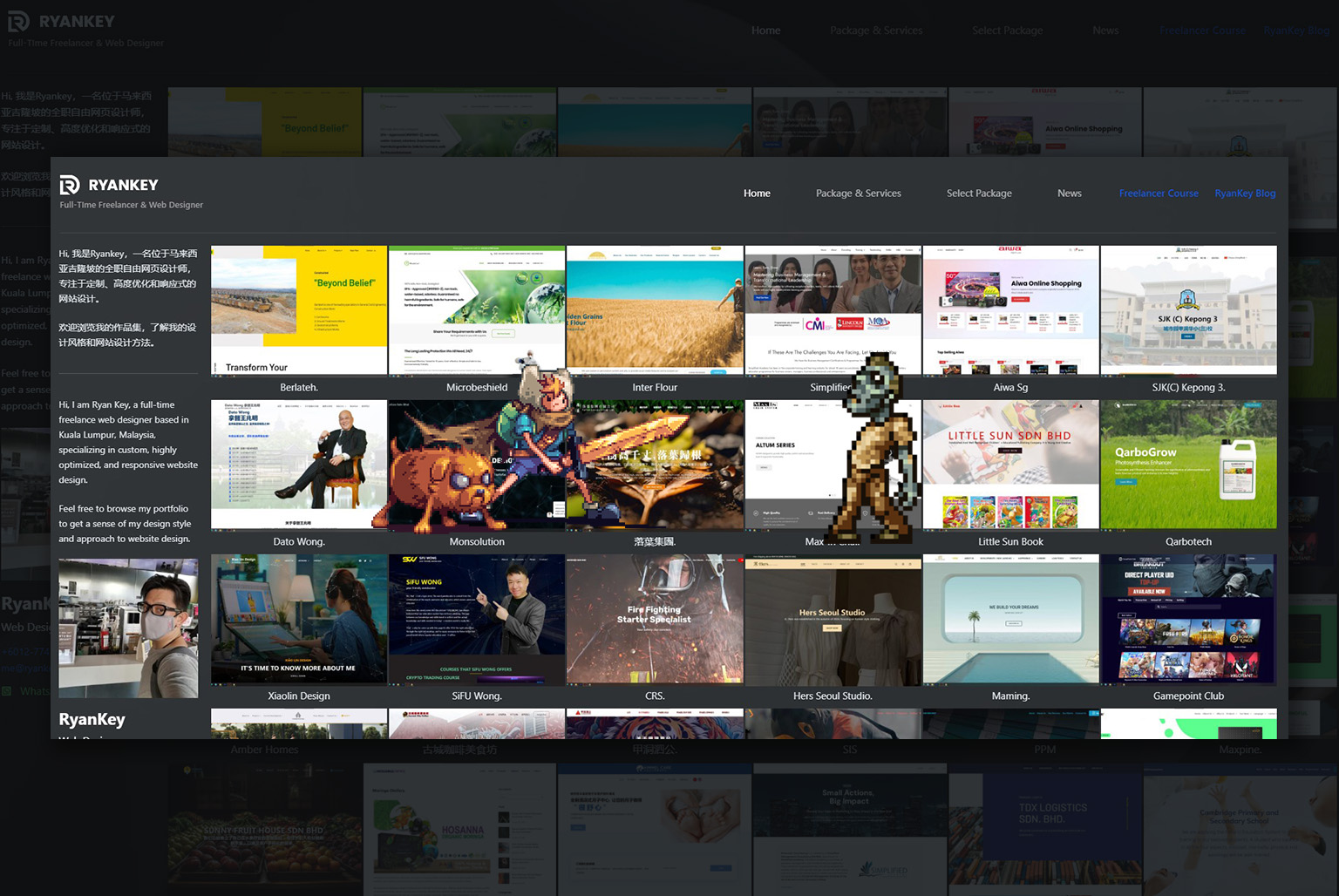Open the Freelancer Course link
This screenshot has width=1339, height=896.
(1159, 193)
